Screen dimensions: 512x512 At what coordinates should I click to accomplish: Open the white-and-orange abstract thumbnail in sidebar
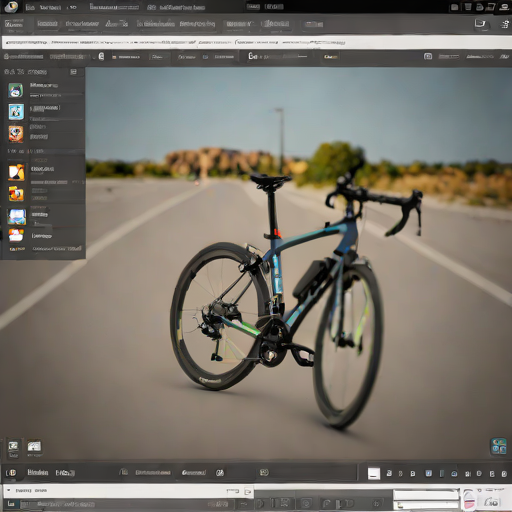(16, 172)
